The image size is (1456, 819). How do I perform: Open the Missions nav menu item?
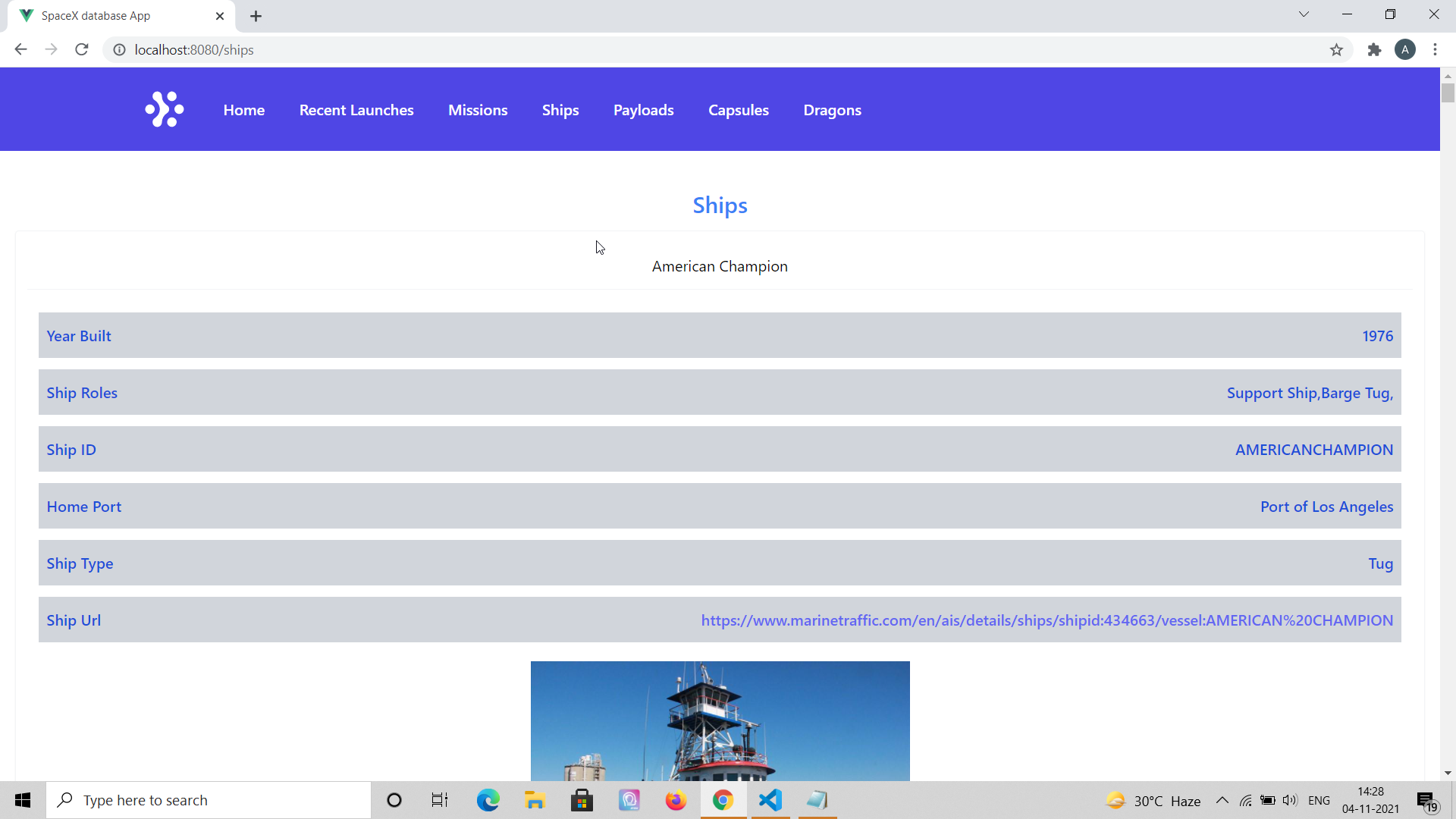click(x=478, y=110)
